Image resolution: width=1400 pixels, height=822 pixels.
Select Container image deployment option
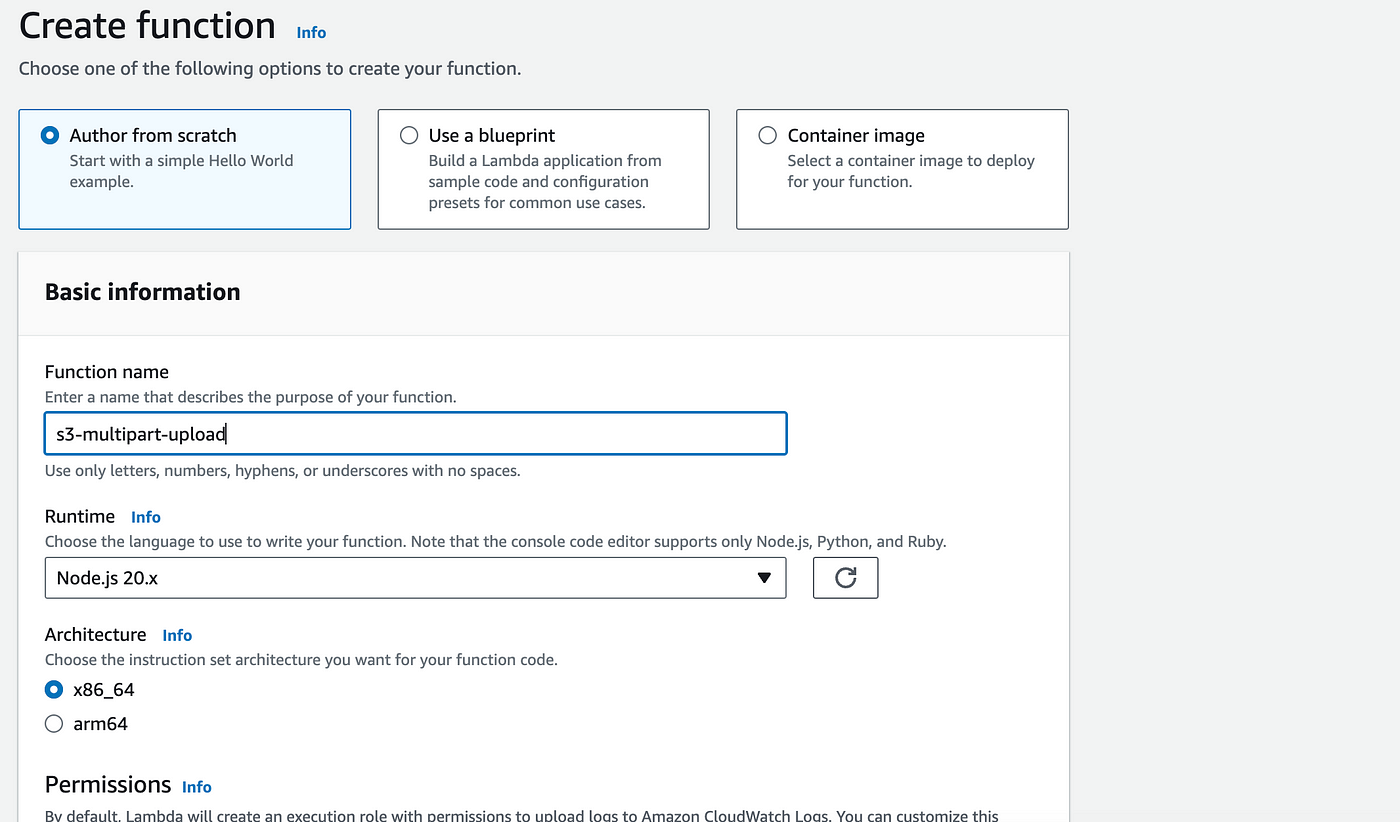tap(767, 134)
